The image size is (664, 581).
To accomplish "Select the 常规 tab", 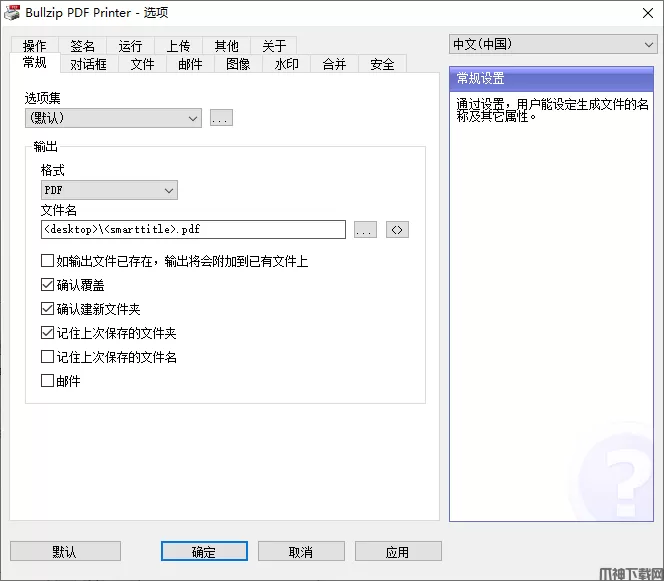I will click(35, 63).
